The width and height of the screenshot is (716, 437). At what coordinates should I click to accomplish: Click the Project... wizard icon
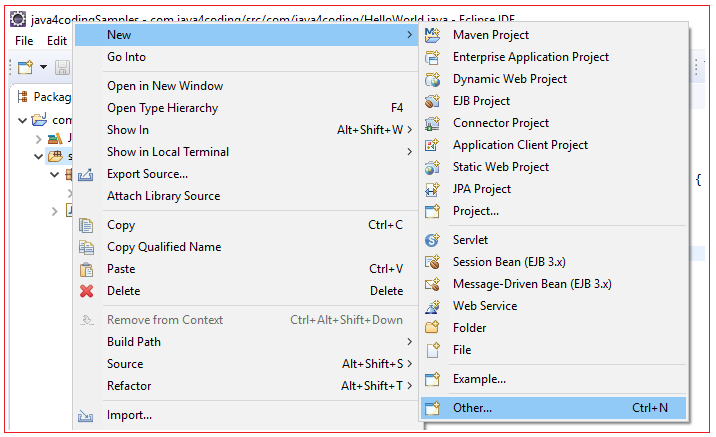pyautogui.click(x=432, y=211)
